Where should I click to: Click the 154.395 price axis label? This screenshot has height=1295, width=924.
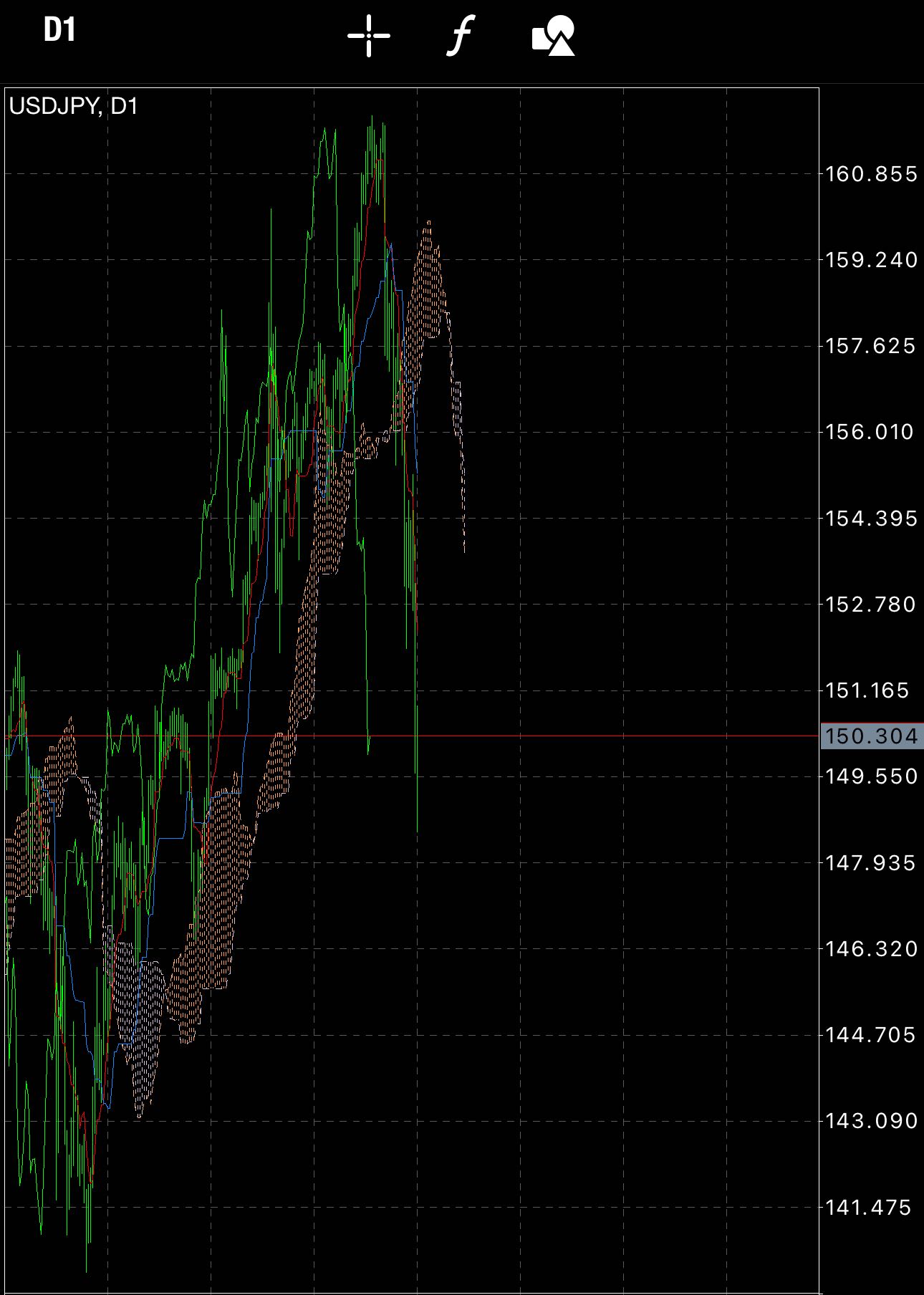click(x=871, y=519)
